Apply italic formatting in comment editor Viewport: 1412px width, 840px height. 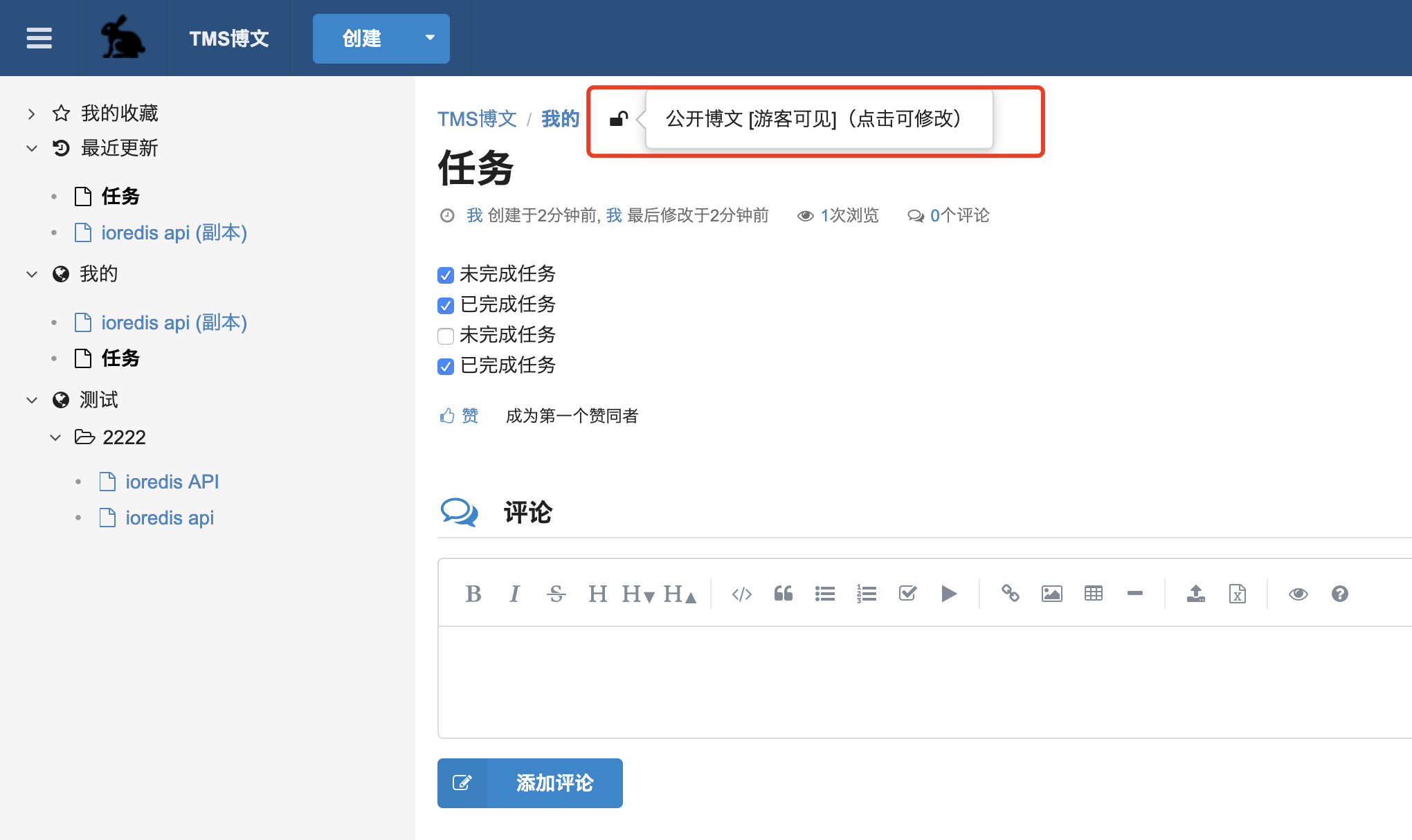[x=514, y=594]
